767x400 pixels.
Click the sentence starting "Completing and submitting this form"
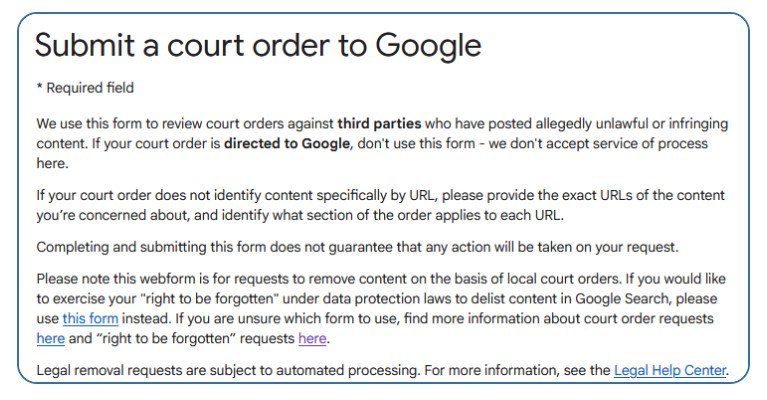(x=358, y=247)
